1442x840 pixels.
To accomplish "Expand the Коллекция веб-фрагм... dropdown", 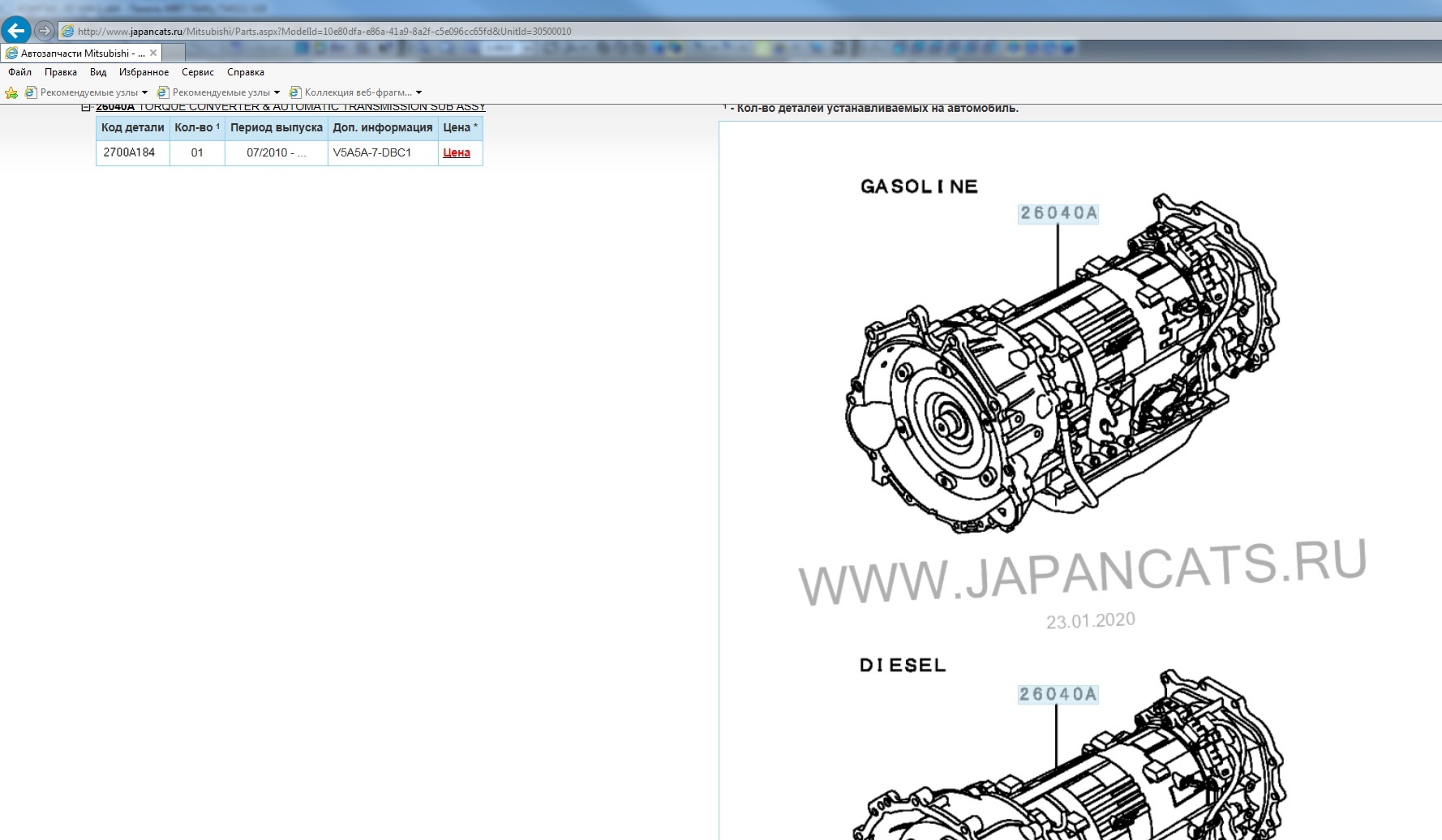I will pyautogui.click(x=418, y=92).
